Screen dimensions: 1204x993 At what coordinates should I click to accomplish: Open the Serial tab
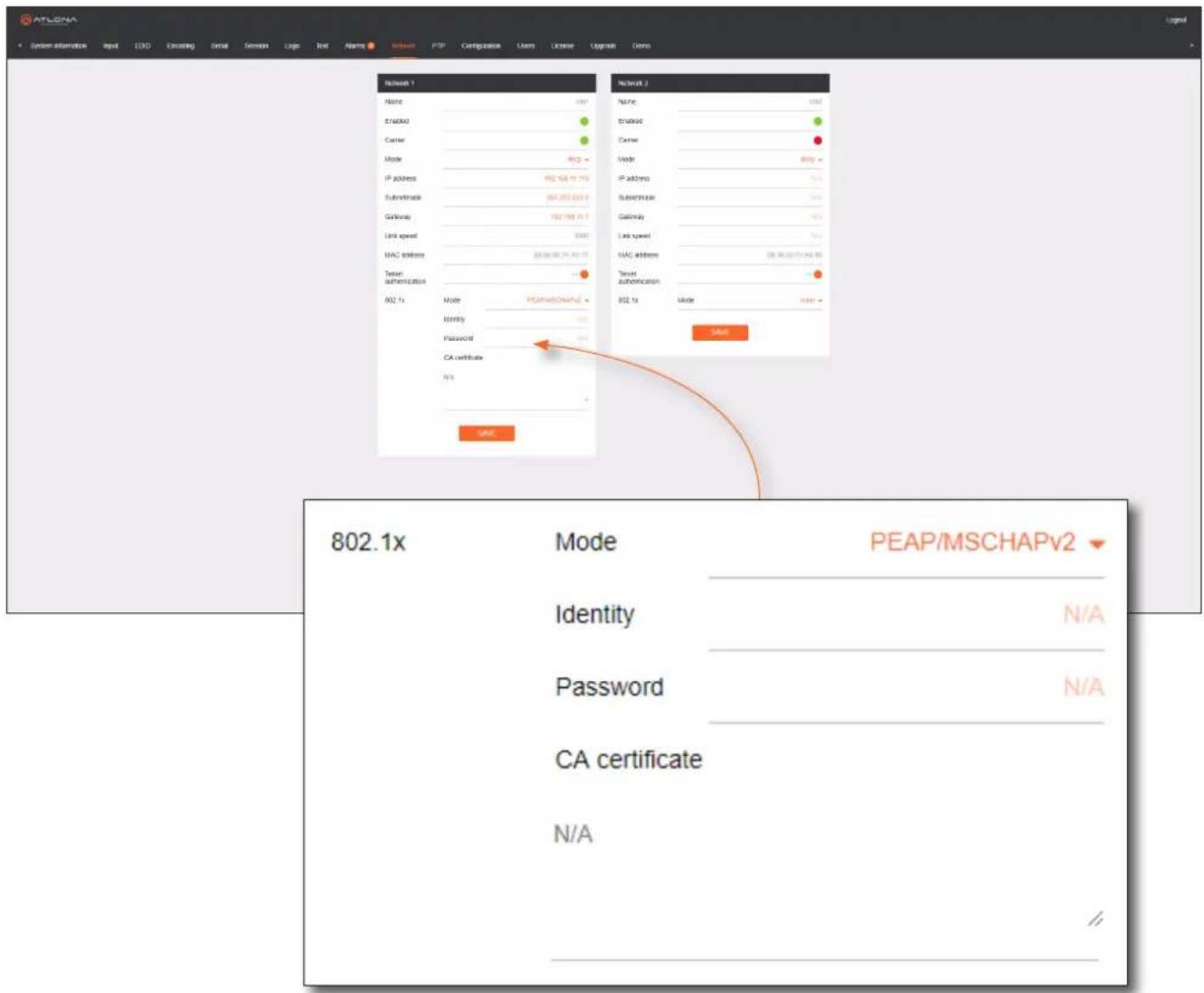[220, 46]
